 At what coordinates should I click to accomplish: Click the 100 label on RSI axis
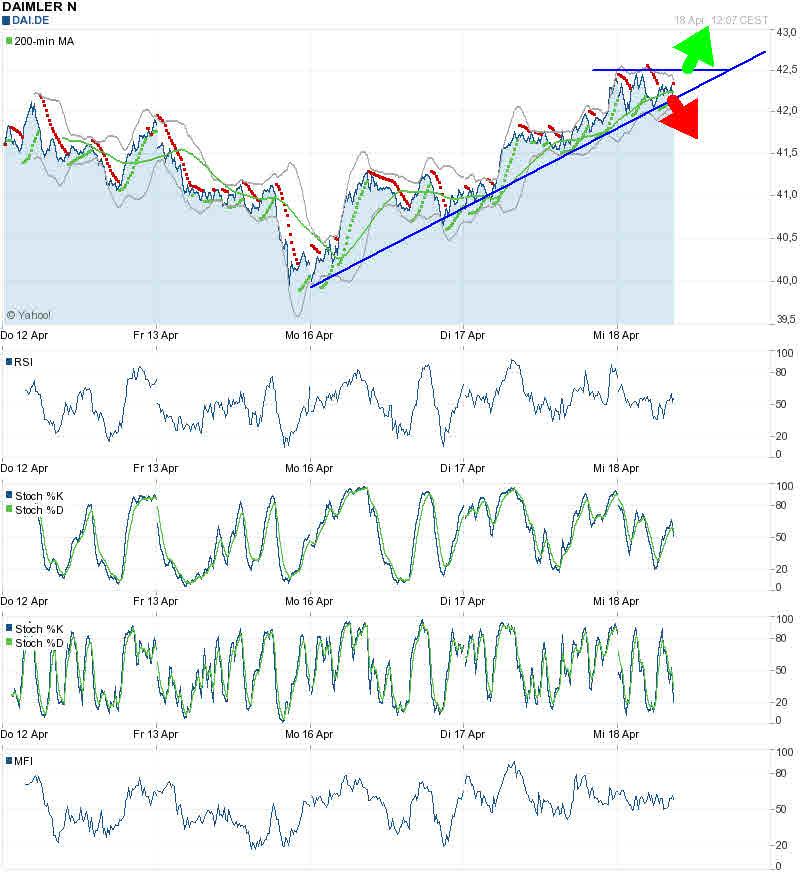[x=784, y=353]
